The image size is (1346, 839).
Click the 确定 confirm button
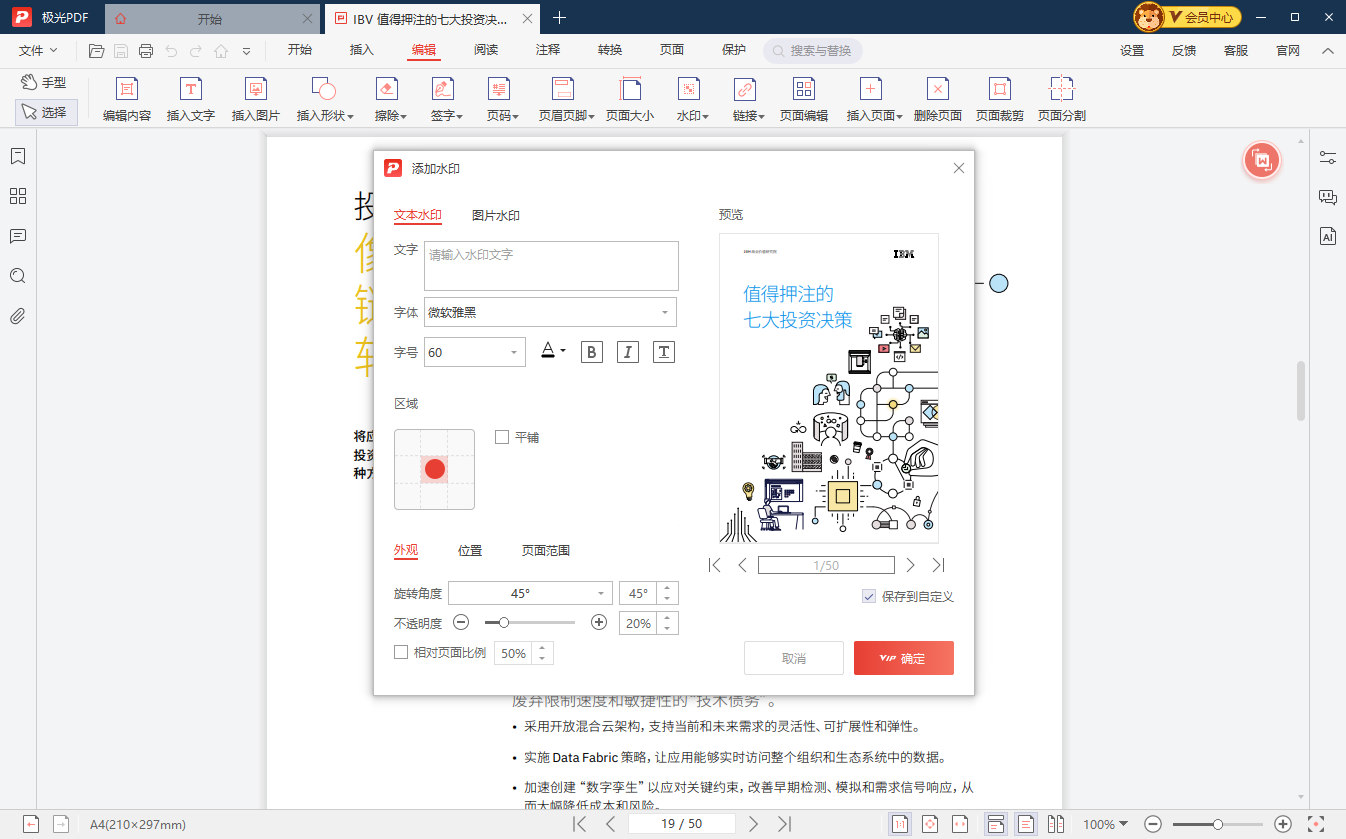coord(904,658)
